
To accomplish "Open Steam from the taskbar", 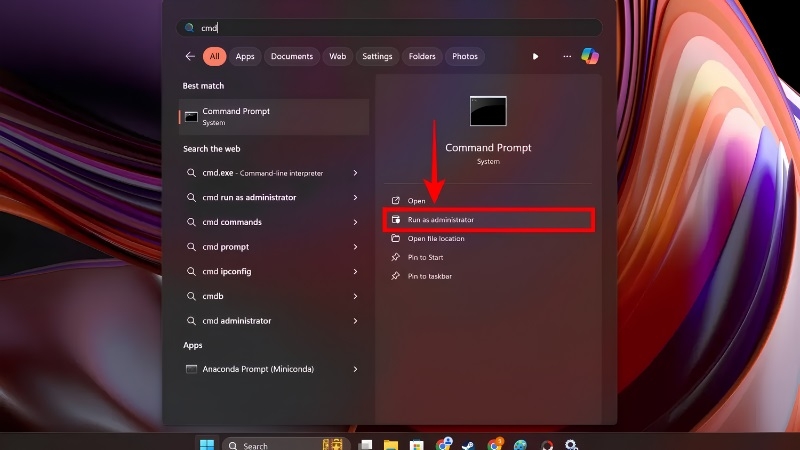I will 468,445.
